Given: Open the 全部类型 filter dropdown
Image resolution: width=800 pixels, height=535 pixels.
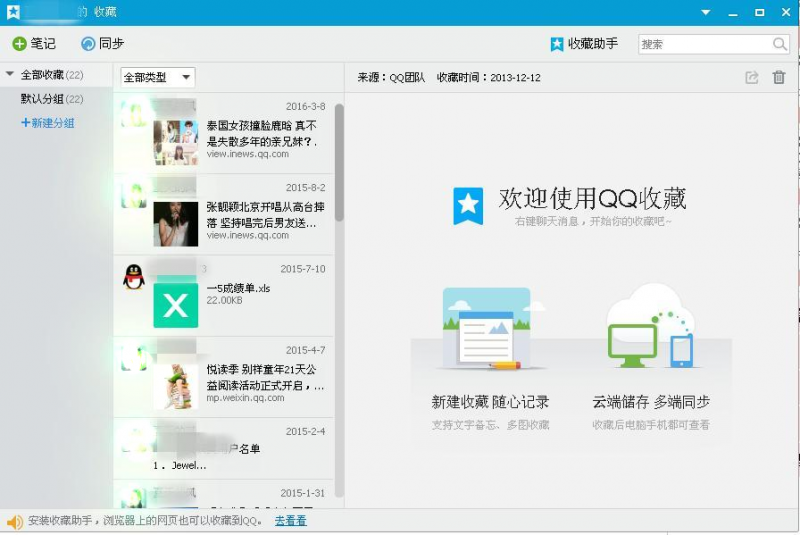Looking at the screenshot, I should (x=158, y=78).
